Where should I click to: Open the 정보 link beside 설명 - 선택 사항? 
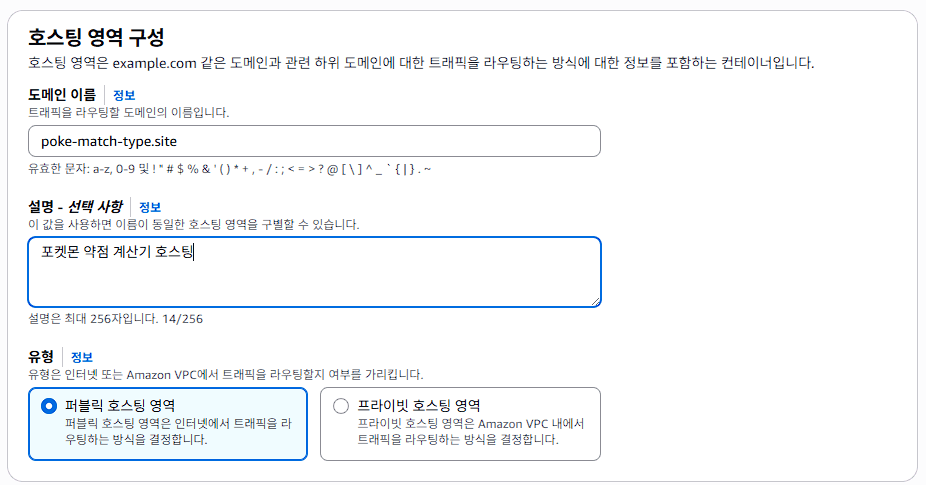pyautogui.click(x=150, y=207)
